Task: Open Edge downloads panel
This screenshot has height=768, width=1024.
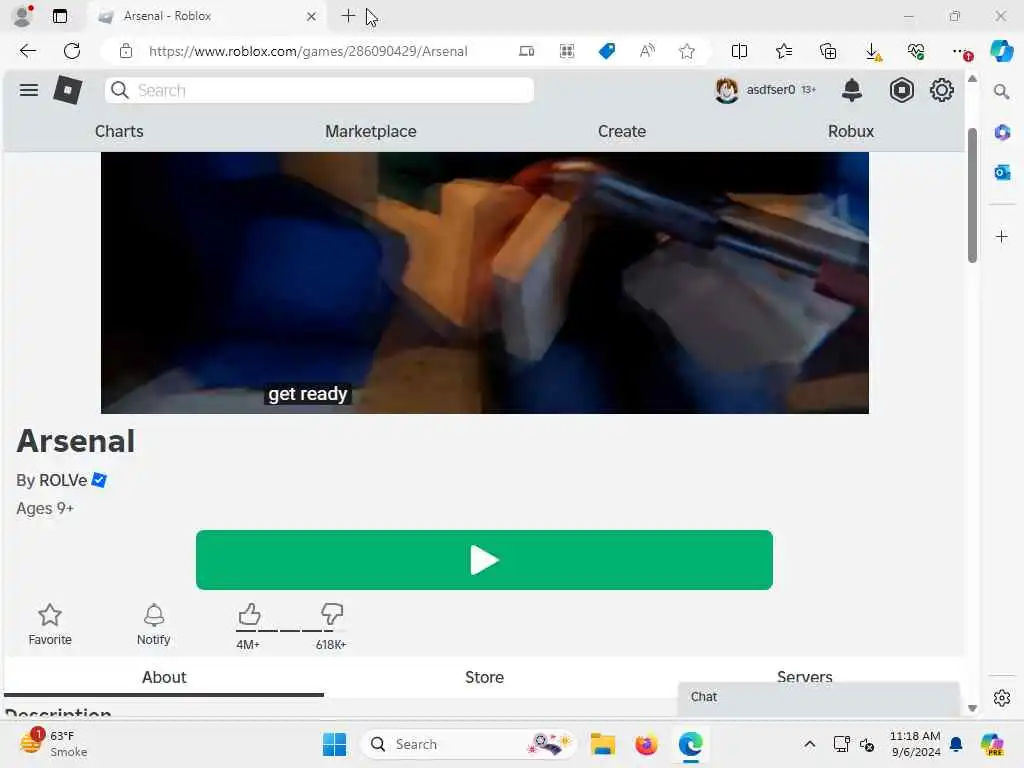Action: pos(872,51)
